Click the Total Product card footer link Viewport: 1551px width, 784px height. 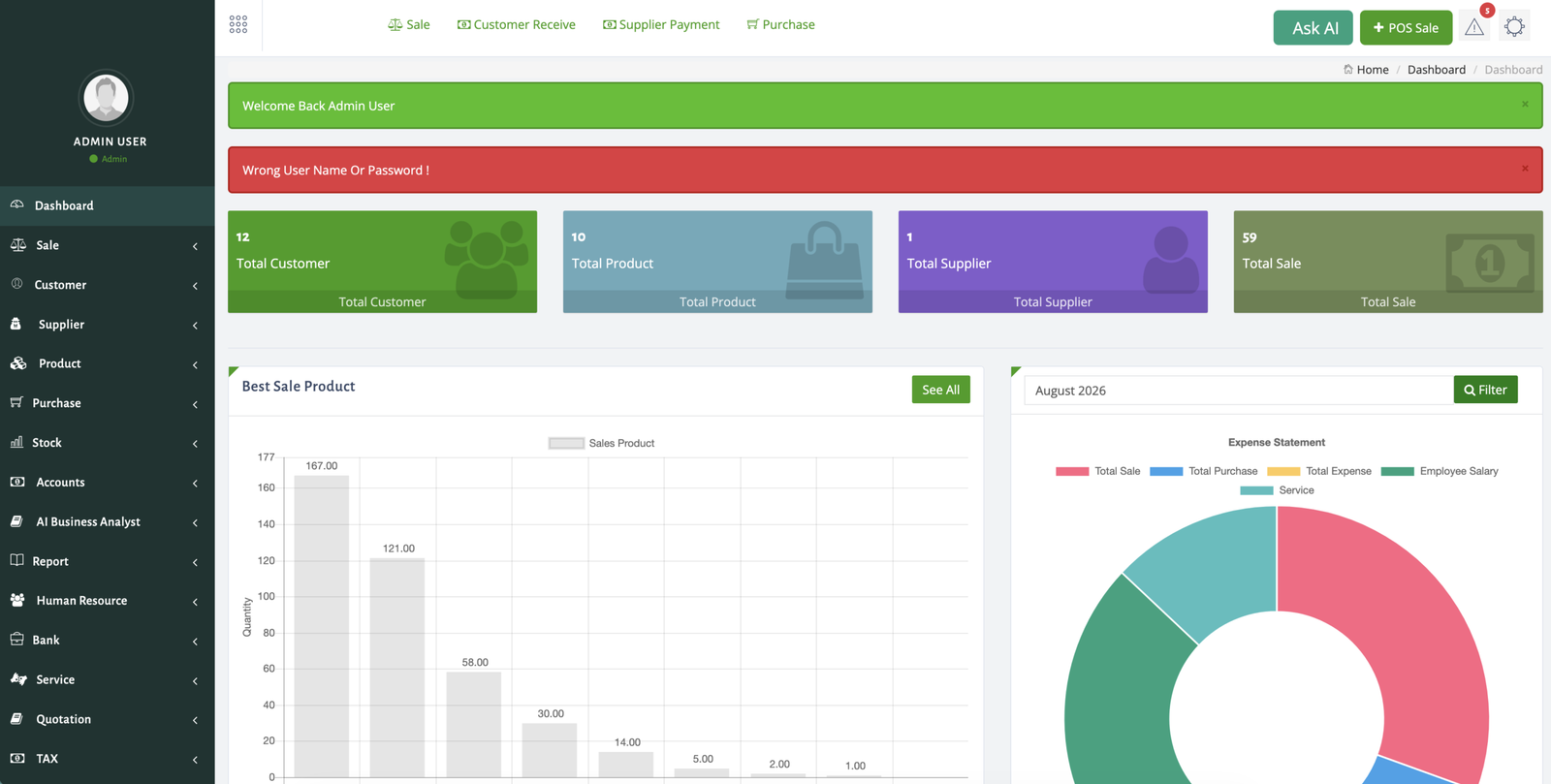coord(717,301)
